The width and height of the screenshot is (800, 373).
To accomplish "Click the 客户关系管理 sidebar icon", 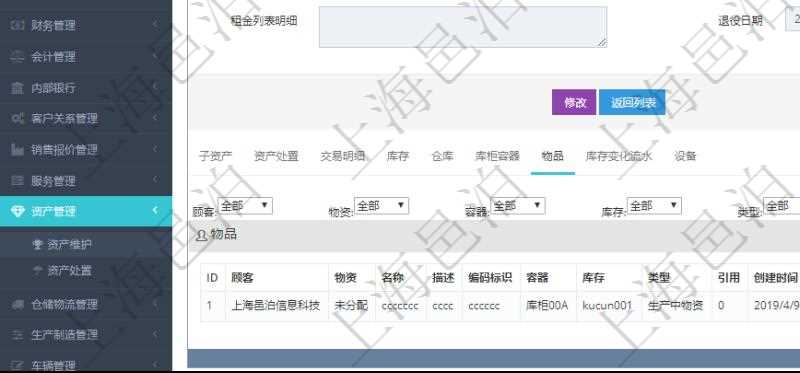I will [17, 119].
